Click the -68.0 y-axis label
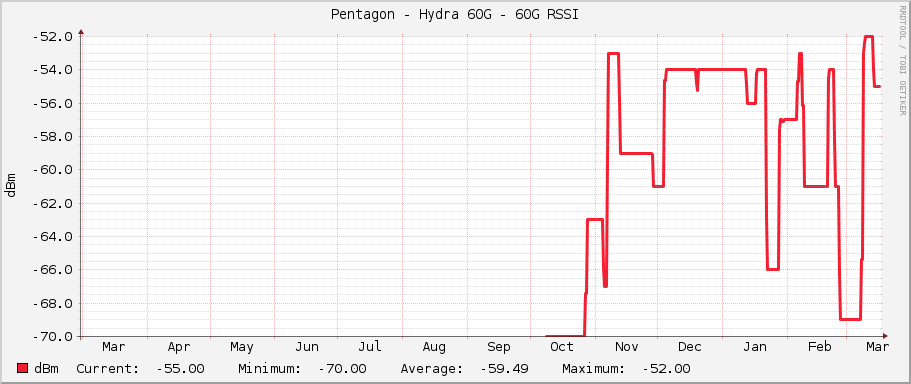The width and height of the screenshot is (911, 384). 52,303
